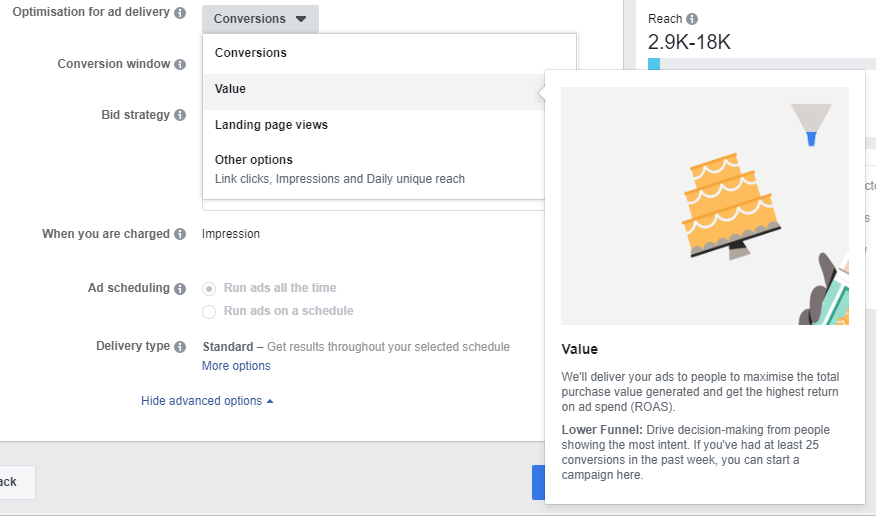Click the partially visible Back button
Screen dimensions: 876x516
14,482
